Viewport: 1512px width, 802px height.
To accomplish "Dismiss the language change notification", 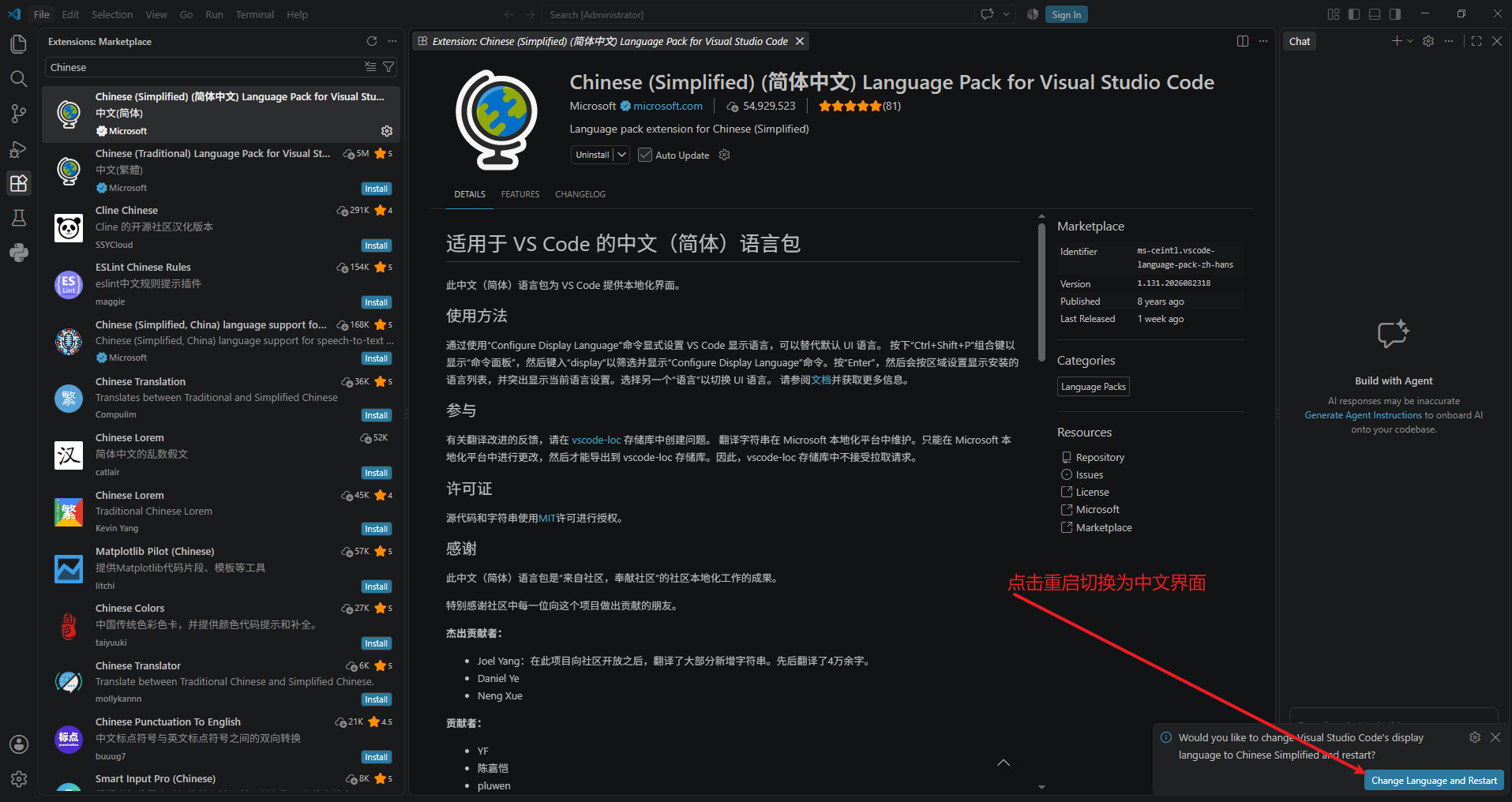I will [1495, 737].
